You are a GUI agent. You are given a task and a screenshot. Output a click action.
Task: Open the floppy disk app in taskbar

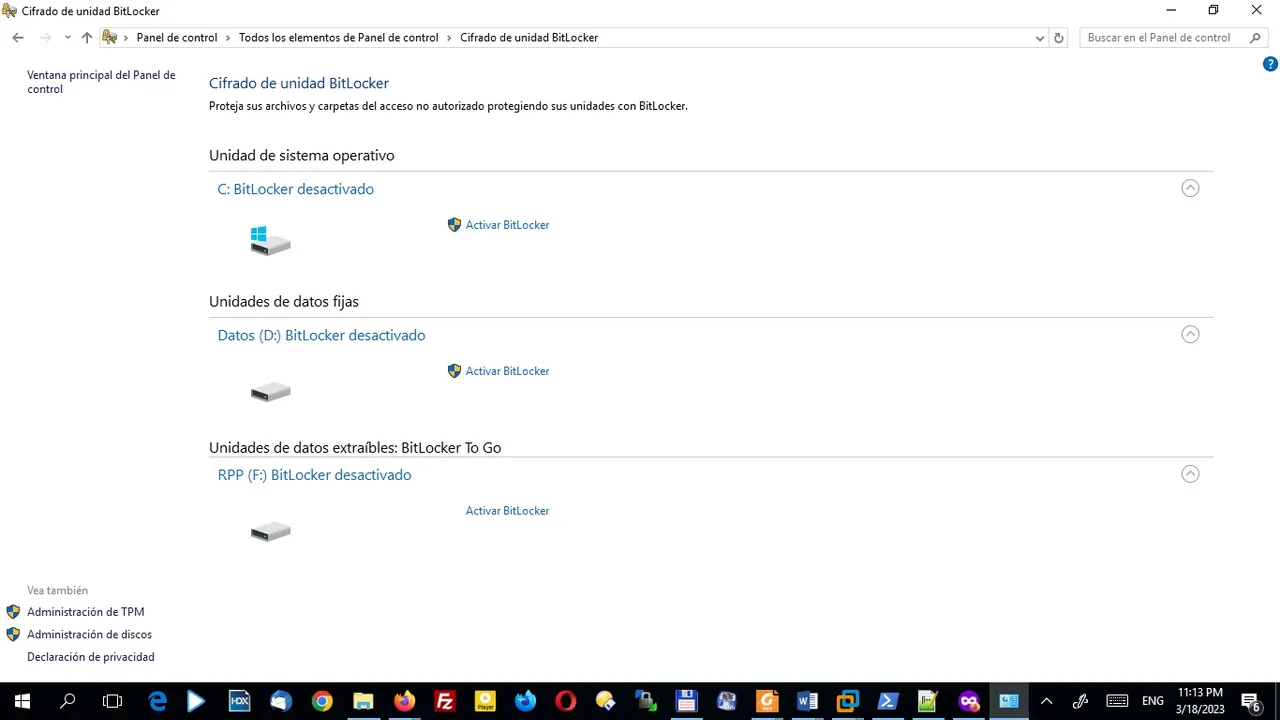coord(686,701)
